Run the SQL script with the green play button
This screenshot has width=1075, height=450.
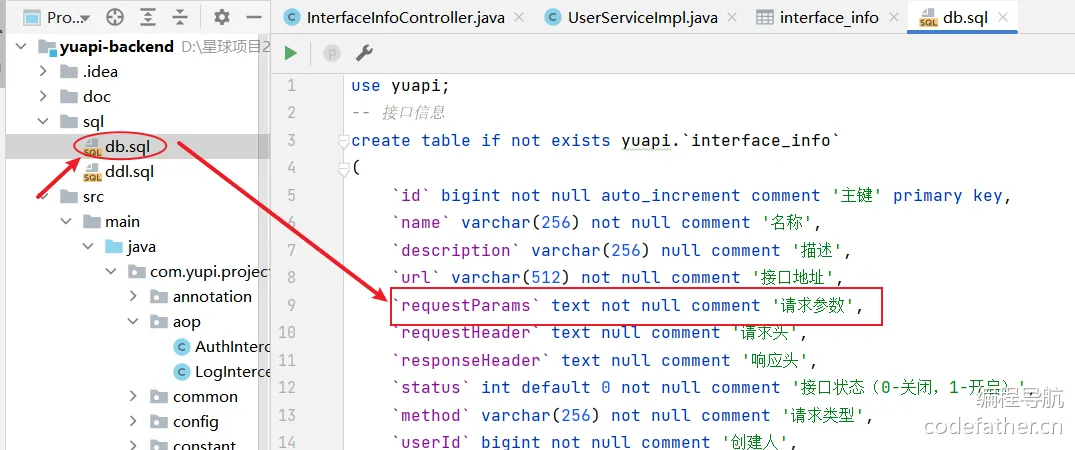[291, 54]
